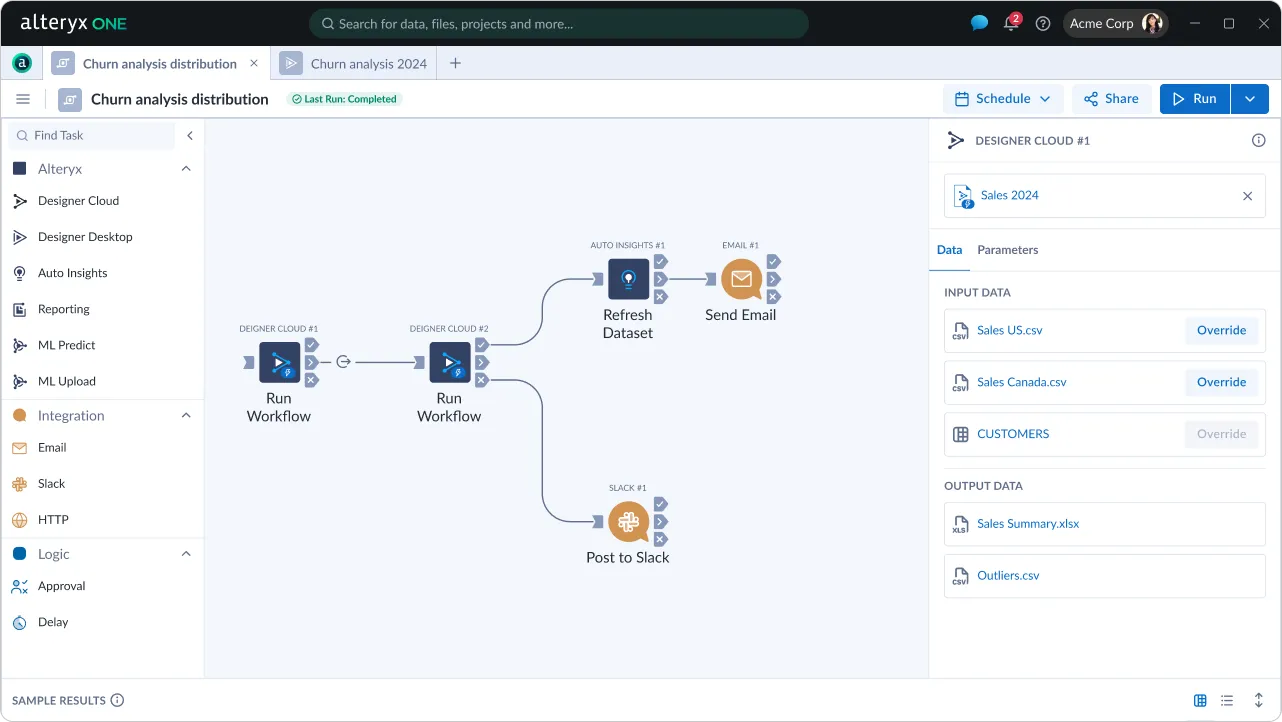Open notifications bell with badge
Image resolution: width=1282 pixels, height=722 pixels.
[1012, 22]
